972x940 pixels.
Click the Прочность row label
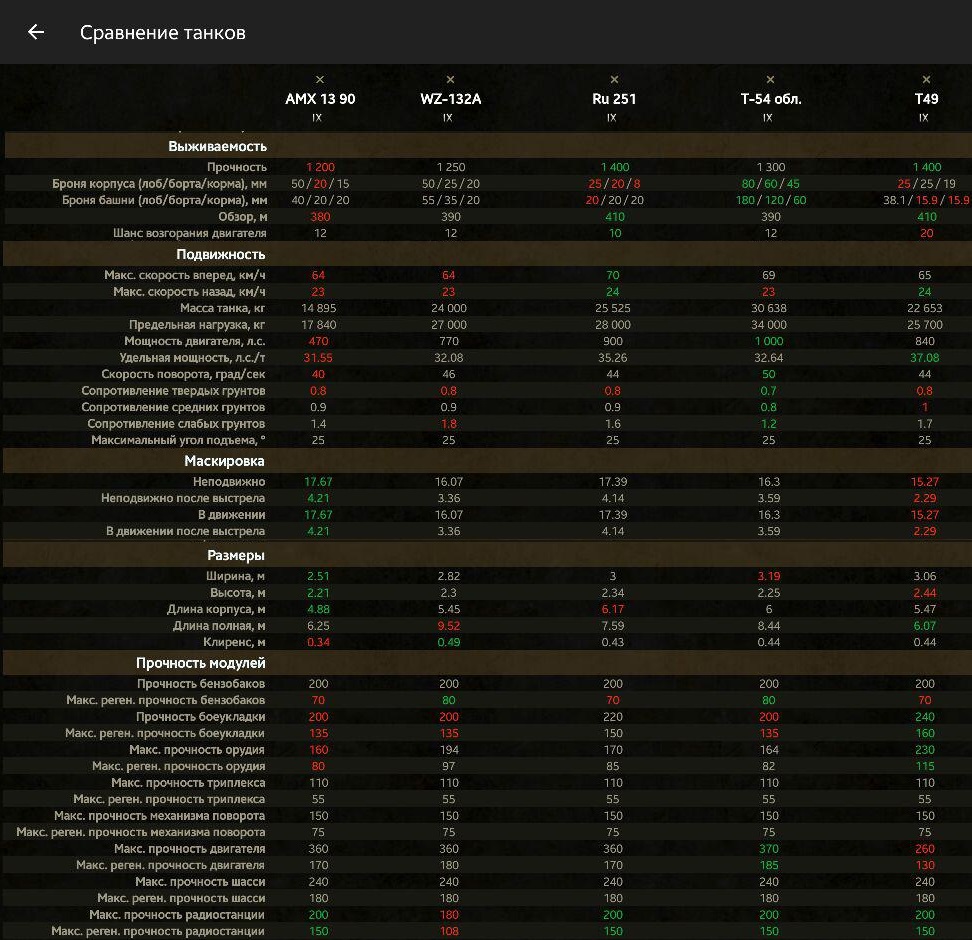[237, 167]
